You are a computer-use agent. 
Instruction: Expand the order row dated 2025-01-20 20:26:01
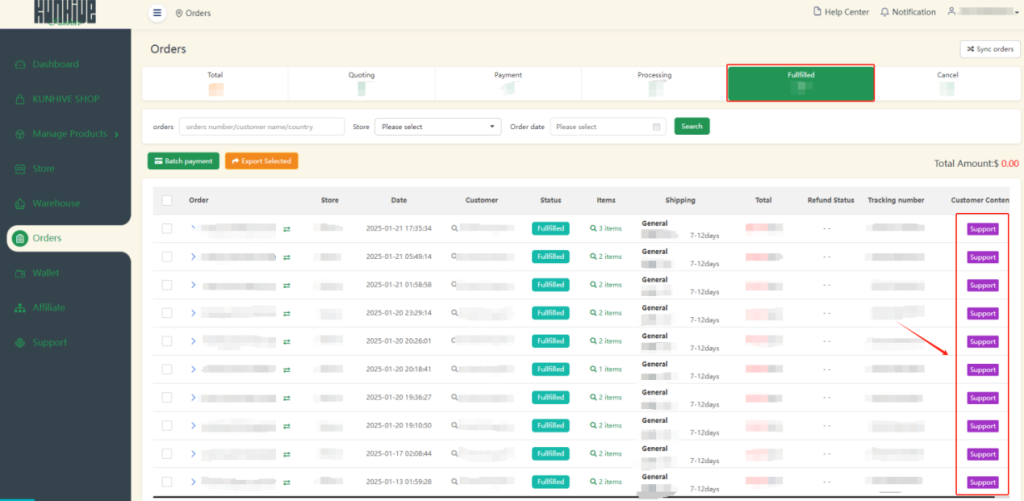point(193,341)
